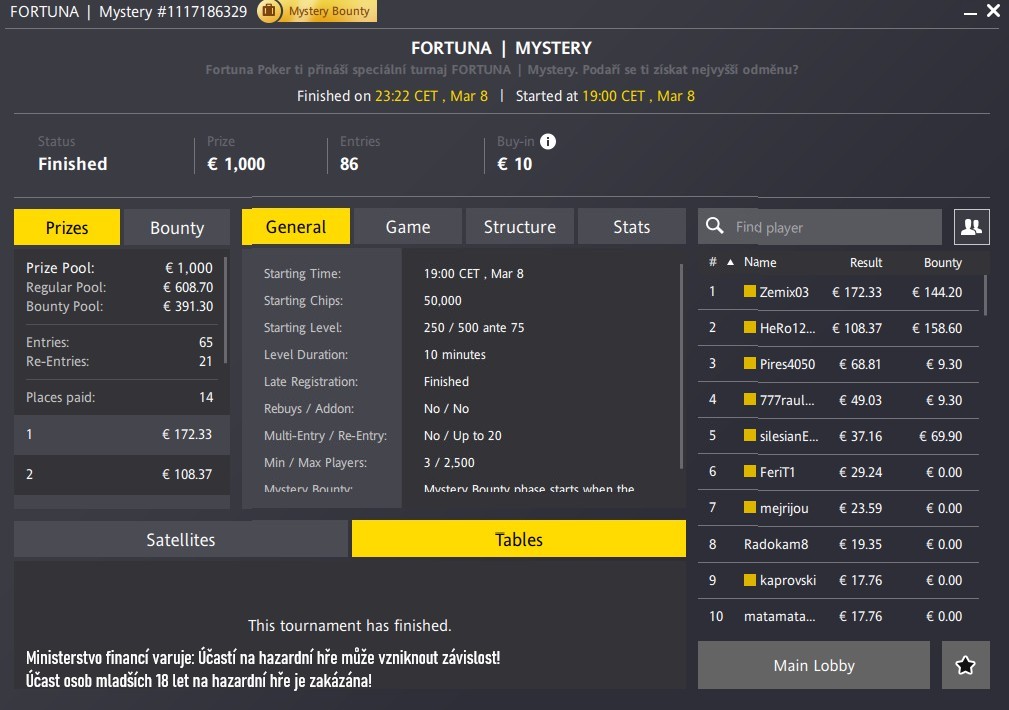Select player kaprovski in the ranking
1009x710 pixels.
point(838,580)
